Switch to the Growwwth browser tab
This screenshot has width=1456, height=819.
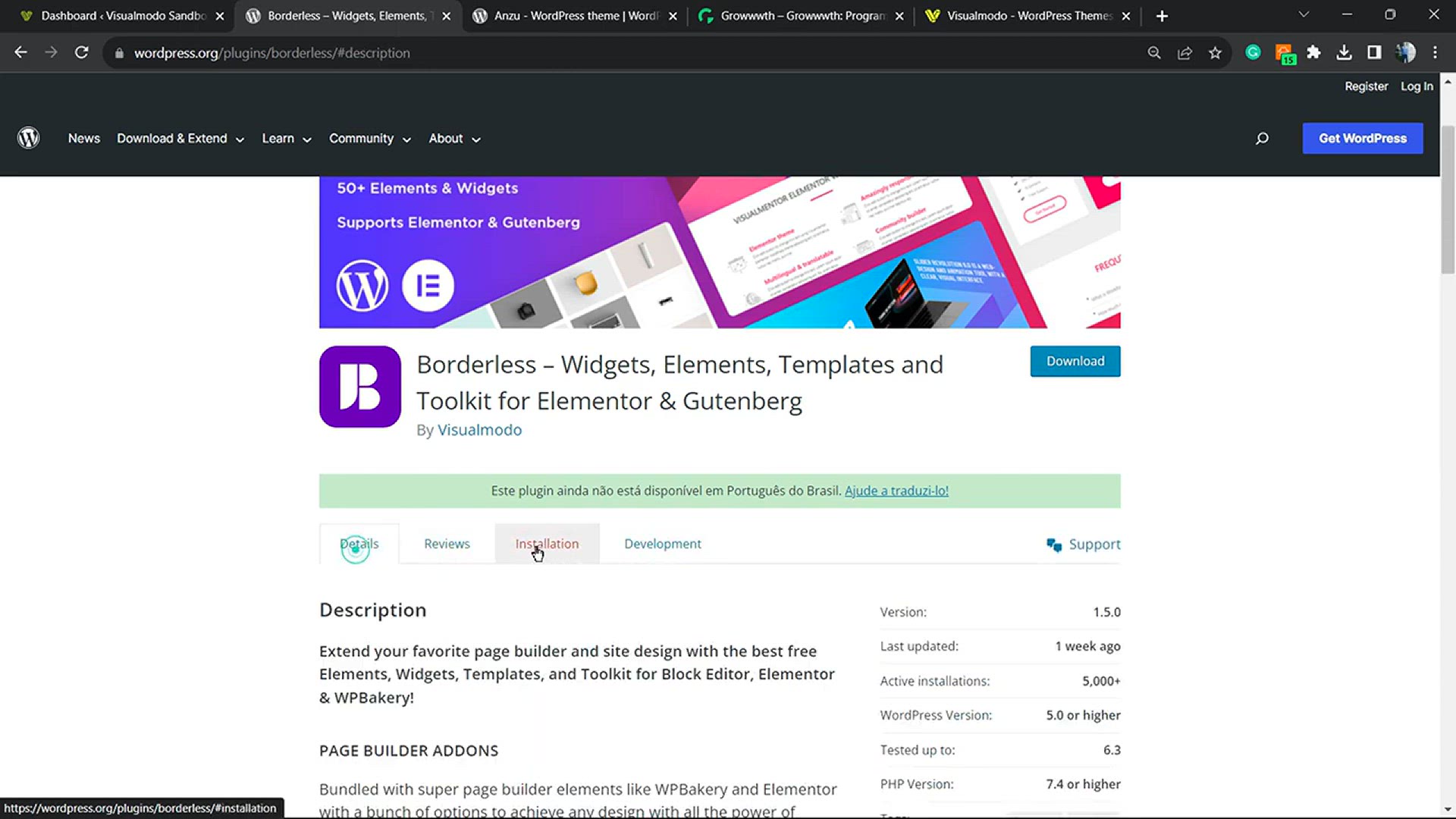(801, 16)
